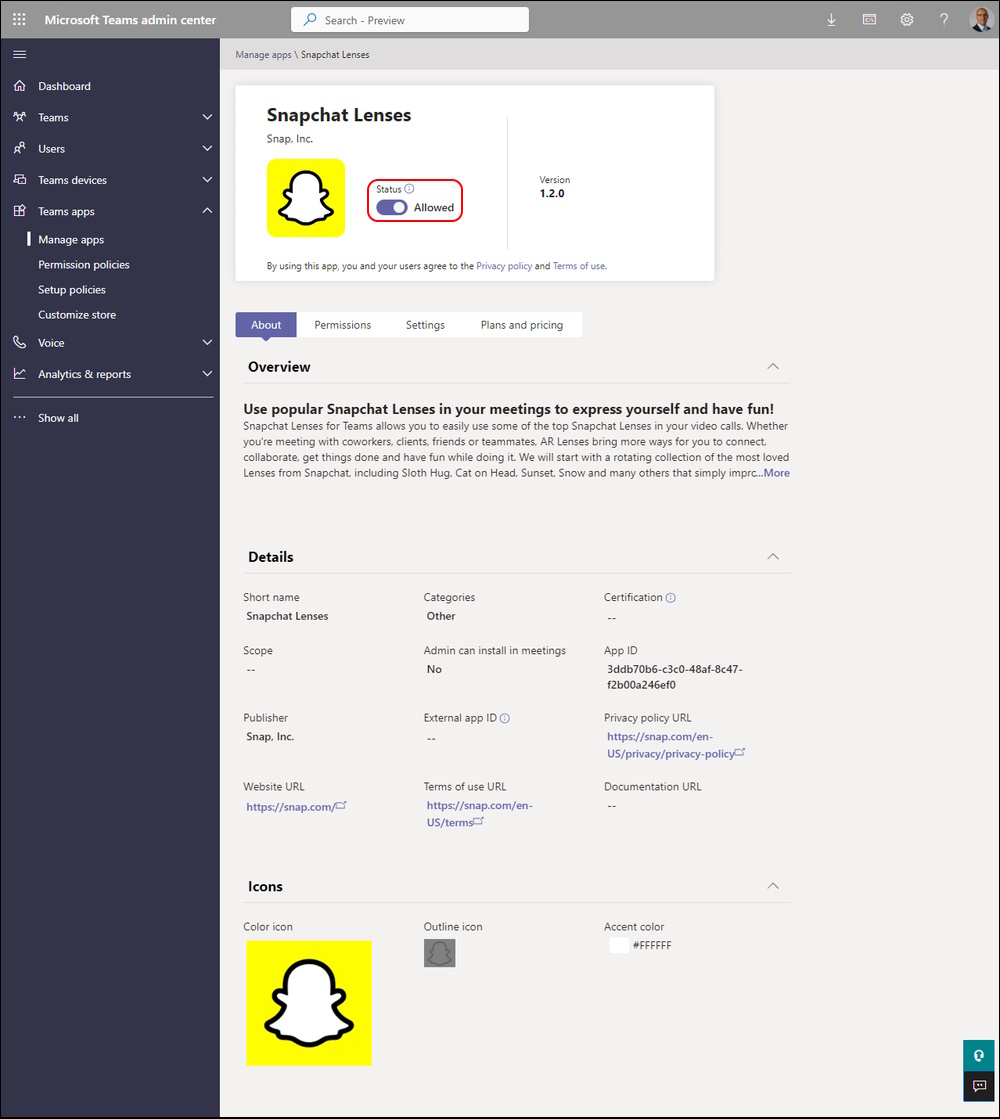Click the white accent color swatch
Image resolution: width=1000 pixels, height=1119 pixels.
click(x=619, y=946)
